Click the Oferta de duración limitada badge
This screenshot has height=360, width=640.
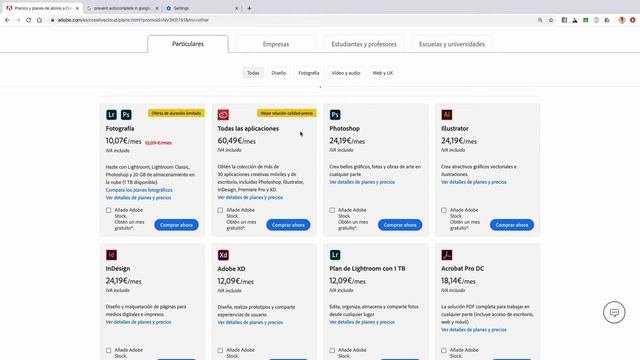coord(176,113)
